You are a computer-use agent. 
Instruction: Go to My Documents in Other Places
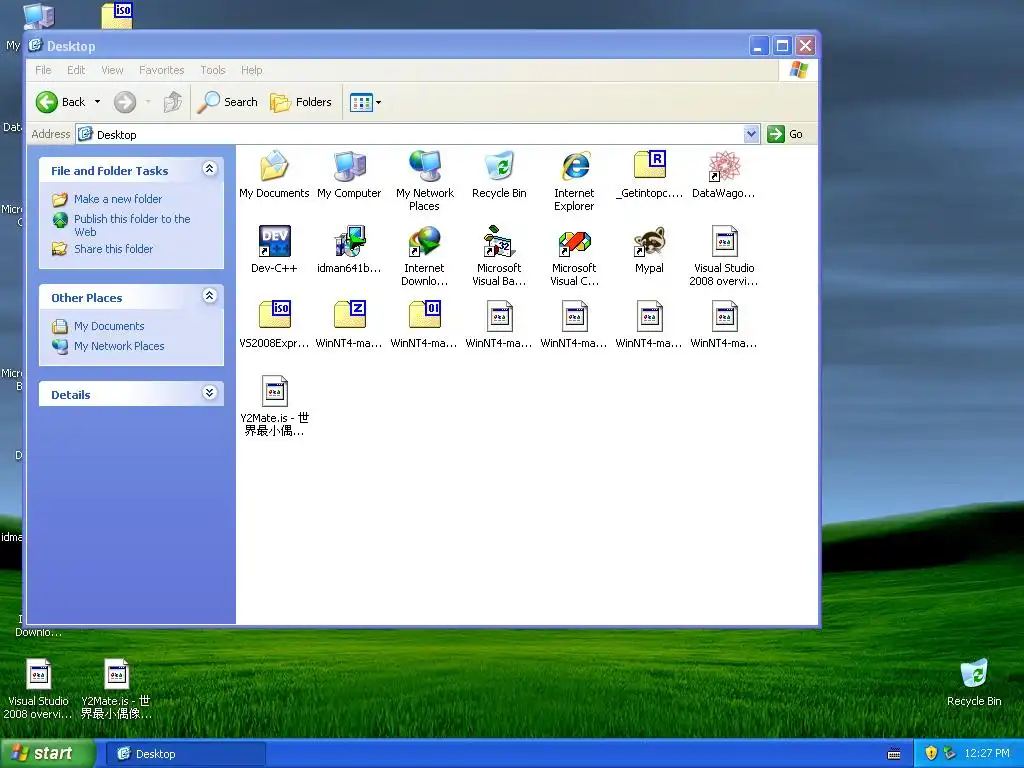108,326
